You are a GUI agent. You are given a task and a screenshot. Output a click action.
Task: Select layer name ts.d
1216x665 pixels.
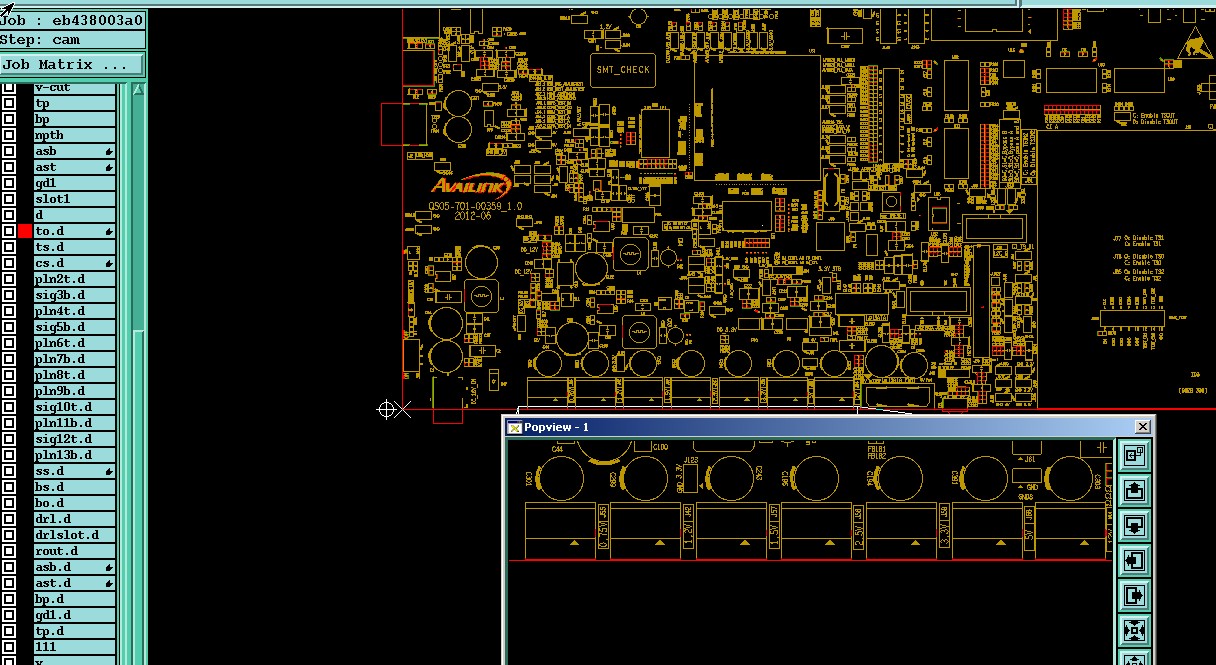pos(75,247)
